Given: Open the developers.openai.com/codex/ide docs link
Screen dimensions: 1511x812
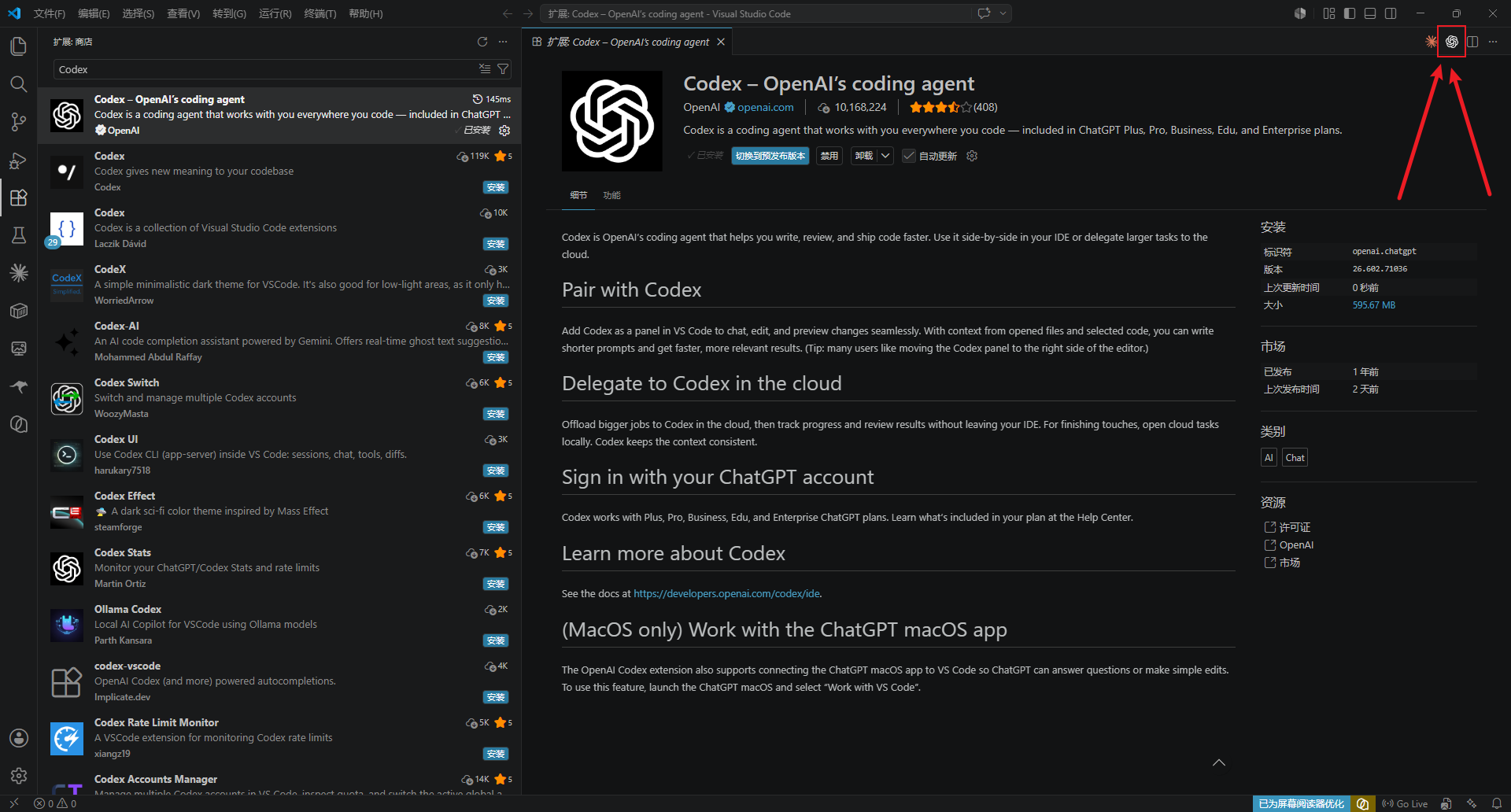Looking at the screenshot, I should [726, 594].
